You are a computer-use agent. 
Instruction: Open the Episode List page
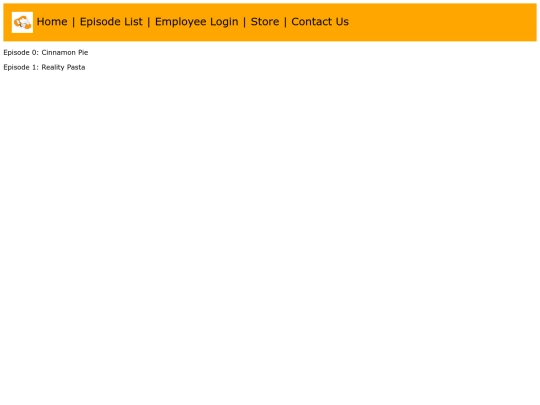111,22
